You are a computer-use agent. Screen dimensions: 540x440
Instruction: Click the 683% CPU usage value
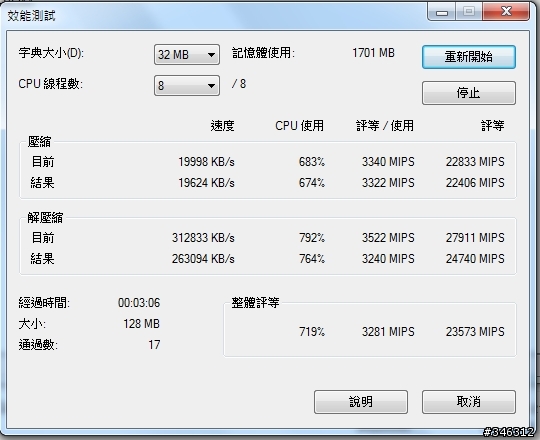click(312, 161)
